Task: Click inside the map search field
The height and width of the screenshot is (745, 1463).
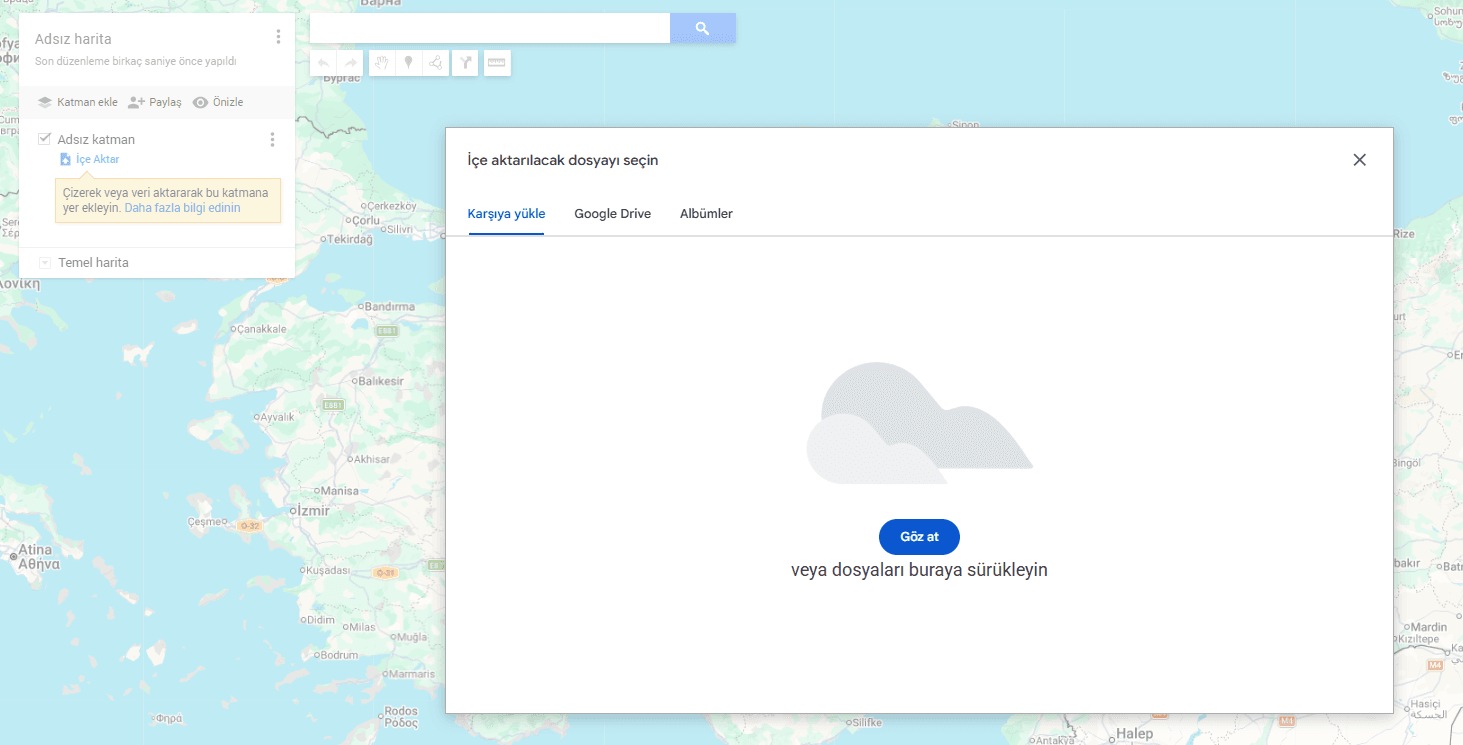Action: 489,29
